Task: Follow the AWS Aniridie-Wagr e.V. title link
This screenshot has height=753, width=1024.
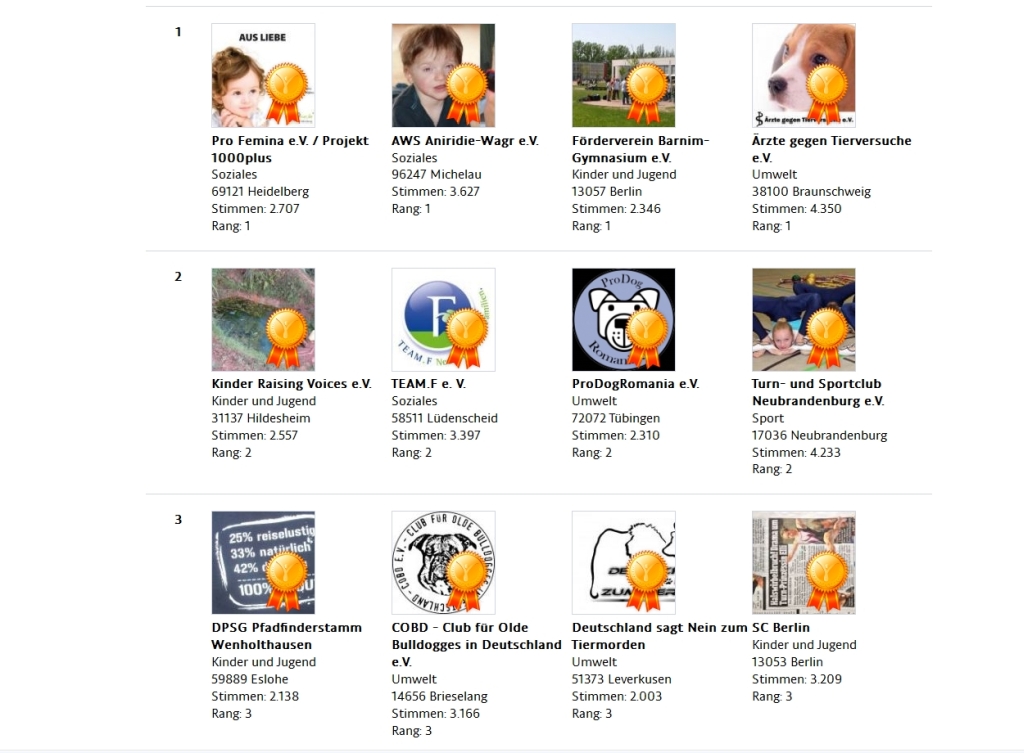Action: tap(465, 140)
